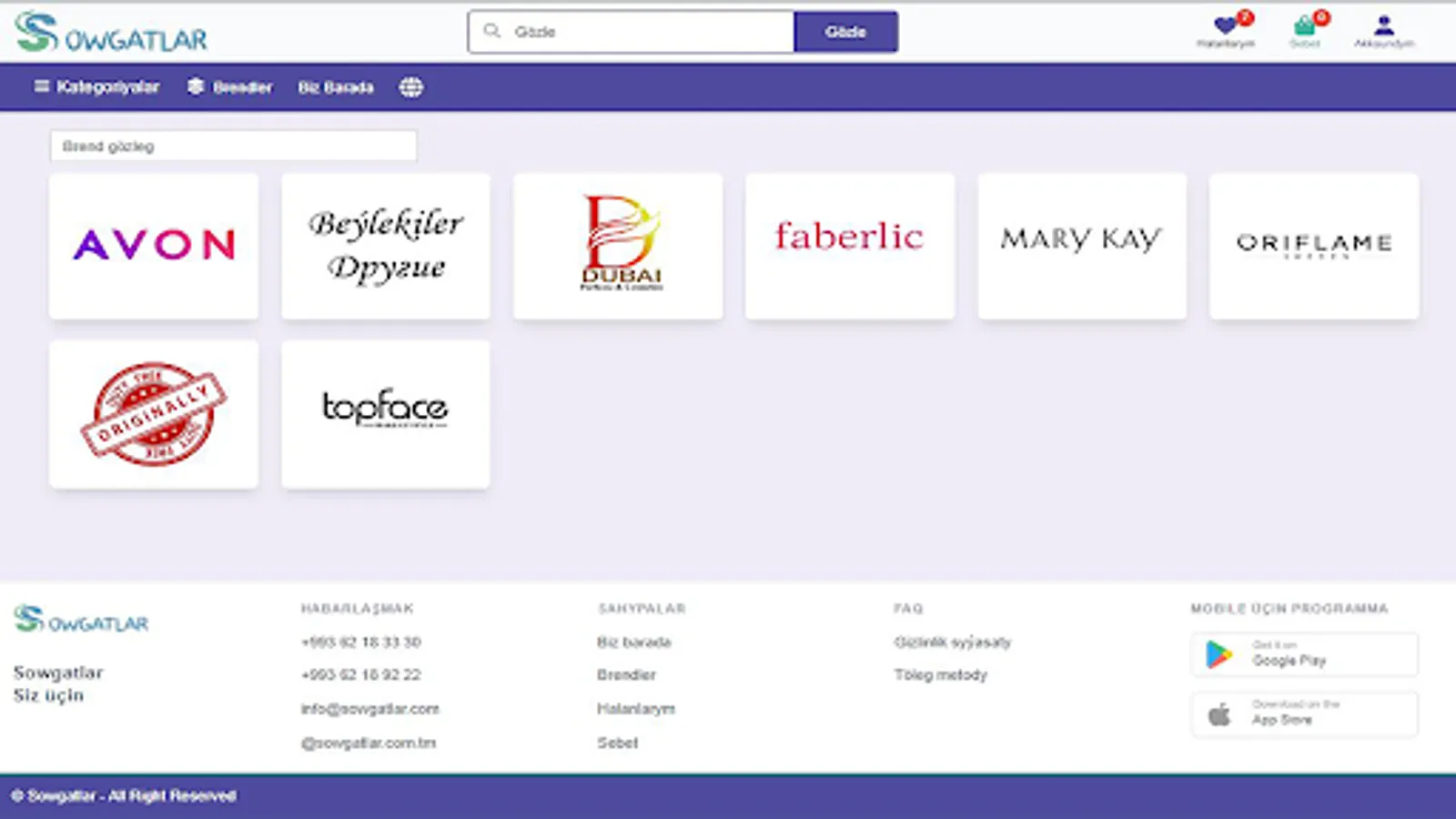Screen dimensions: 1456x819
Task: Click the MOBILE ÜÇIN PROGRAMMA heading
Action: point(1289,608)
